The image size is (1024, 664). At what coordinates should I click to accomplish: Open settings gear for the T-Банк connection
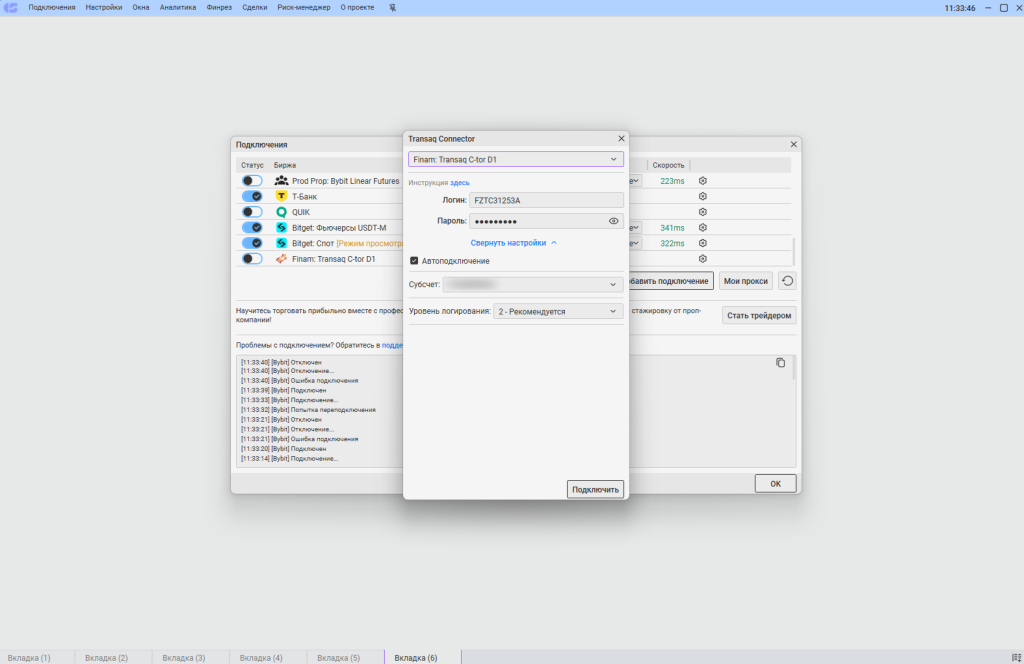[x=703, y=197]
